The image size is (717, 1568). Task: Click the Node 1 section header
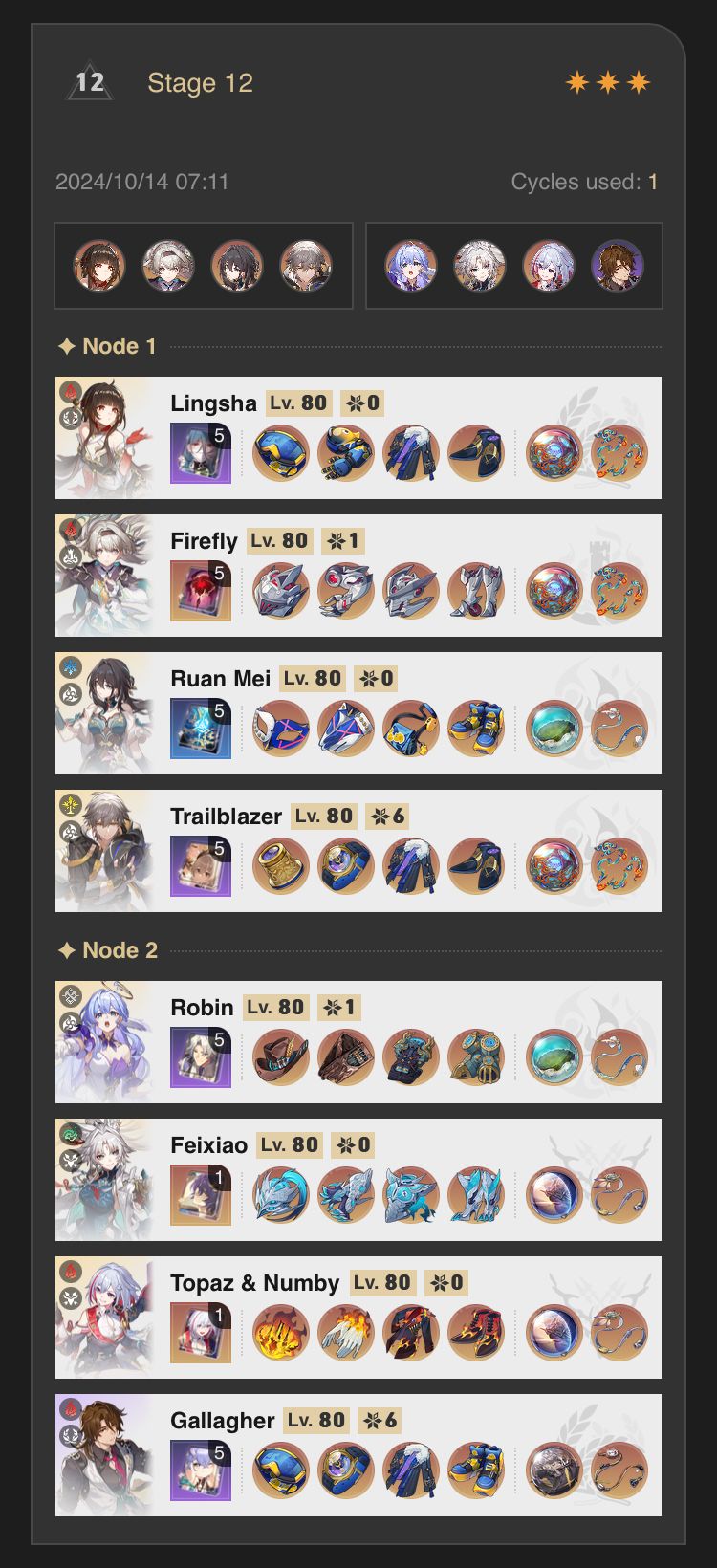(x=107, y=346)
